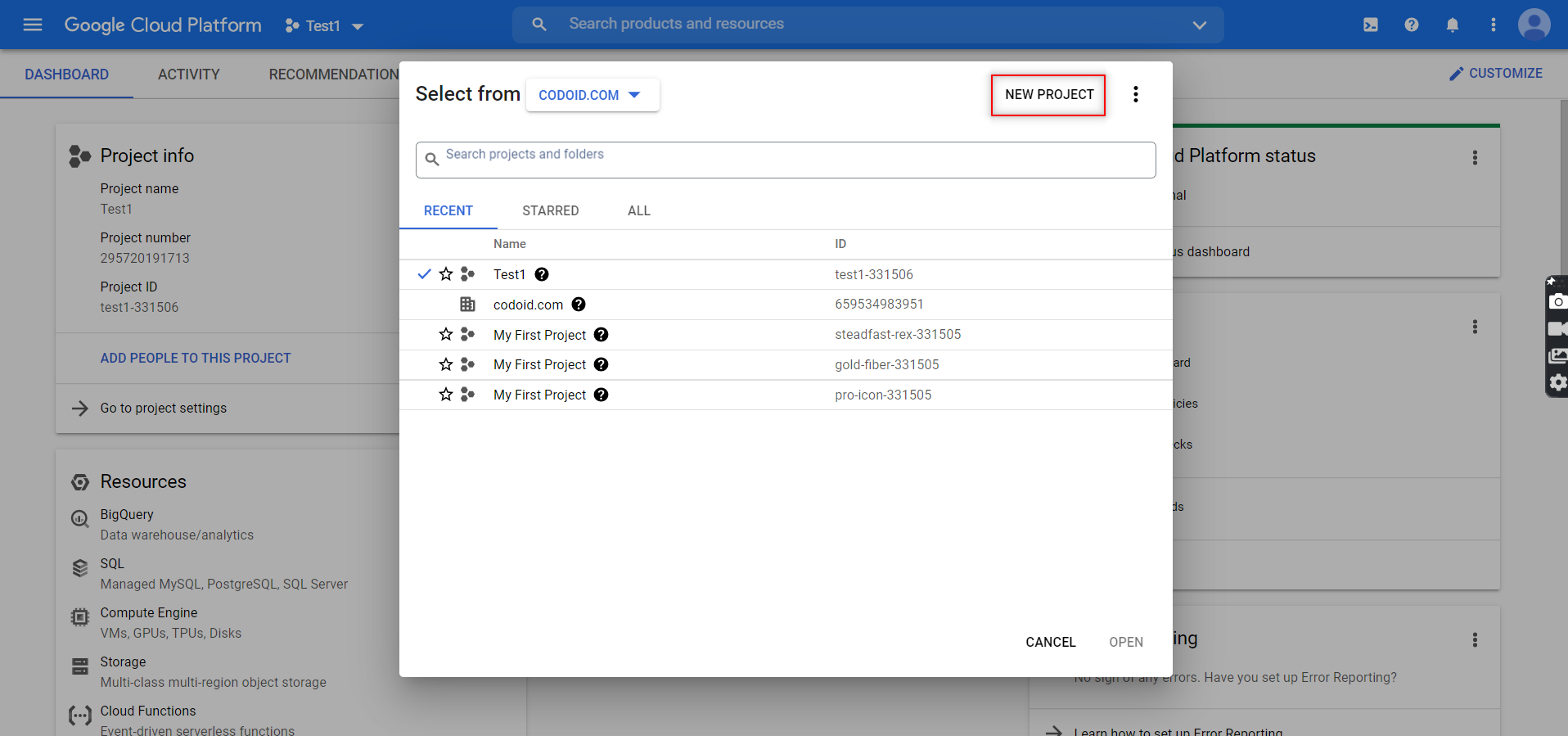Activate Cloud Shell icon
Image resolution: width=1568 pixels, height=736 pixels.
point(1371,25)
